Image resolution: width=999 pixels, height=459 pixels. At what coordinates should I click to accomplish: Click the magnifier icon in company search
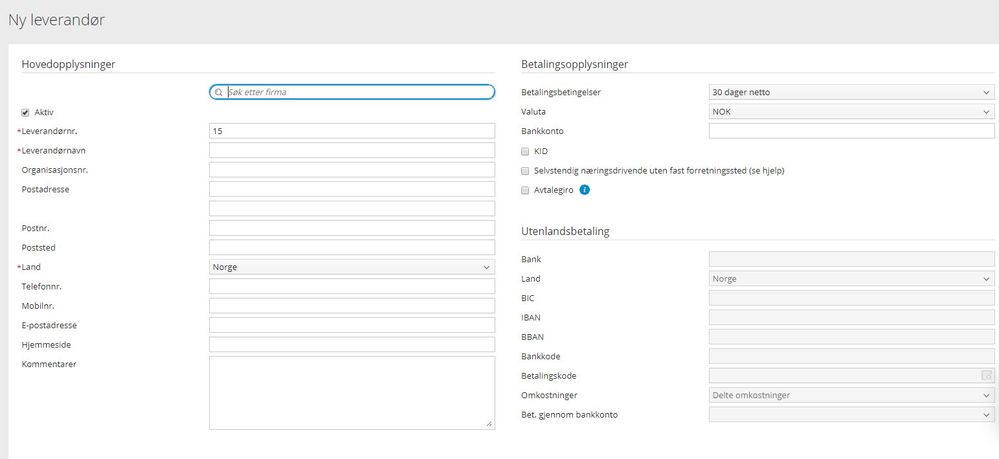[218, 92]
